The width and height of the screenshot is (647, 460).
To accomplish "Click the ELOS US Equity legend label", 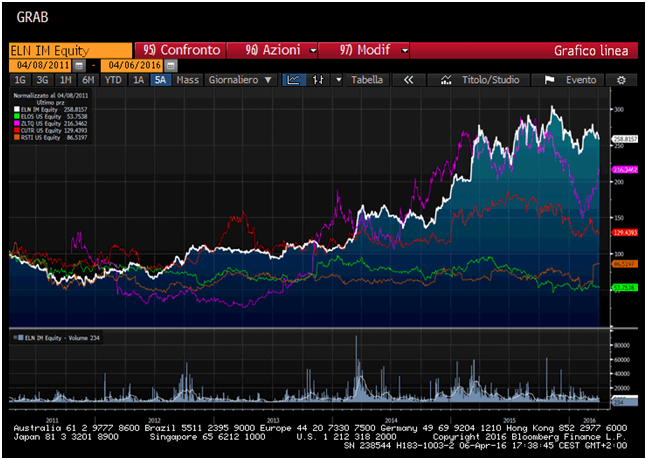I will (x=41, y=116).
